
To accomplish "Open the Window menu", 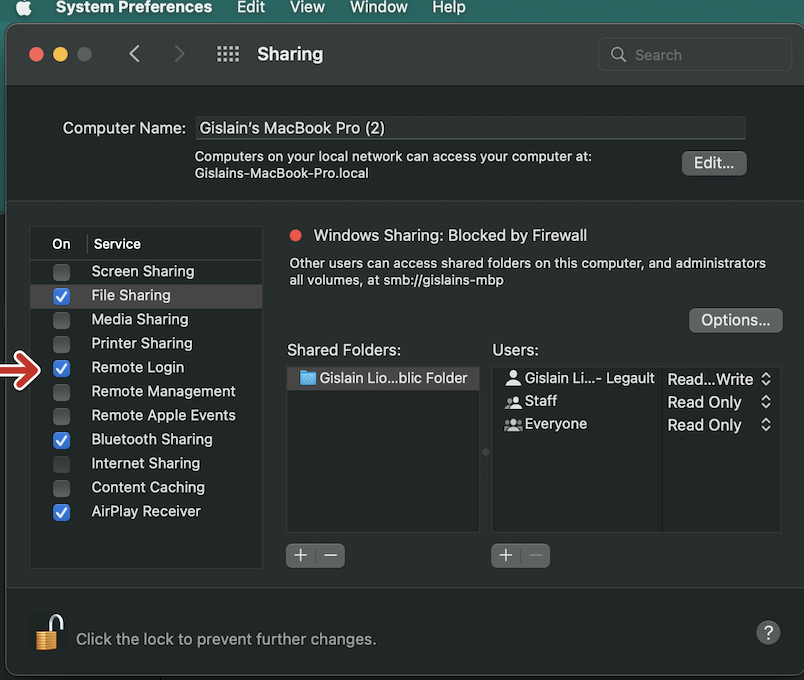I will click(x=378, y=7).
